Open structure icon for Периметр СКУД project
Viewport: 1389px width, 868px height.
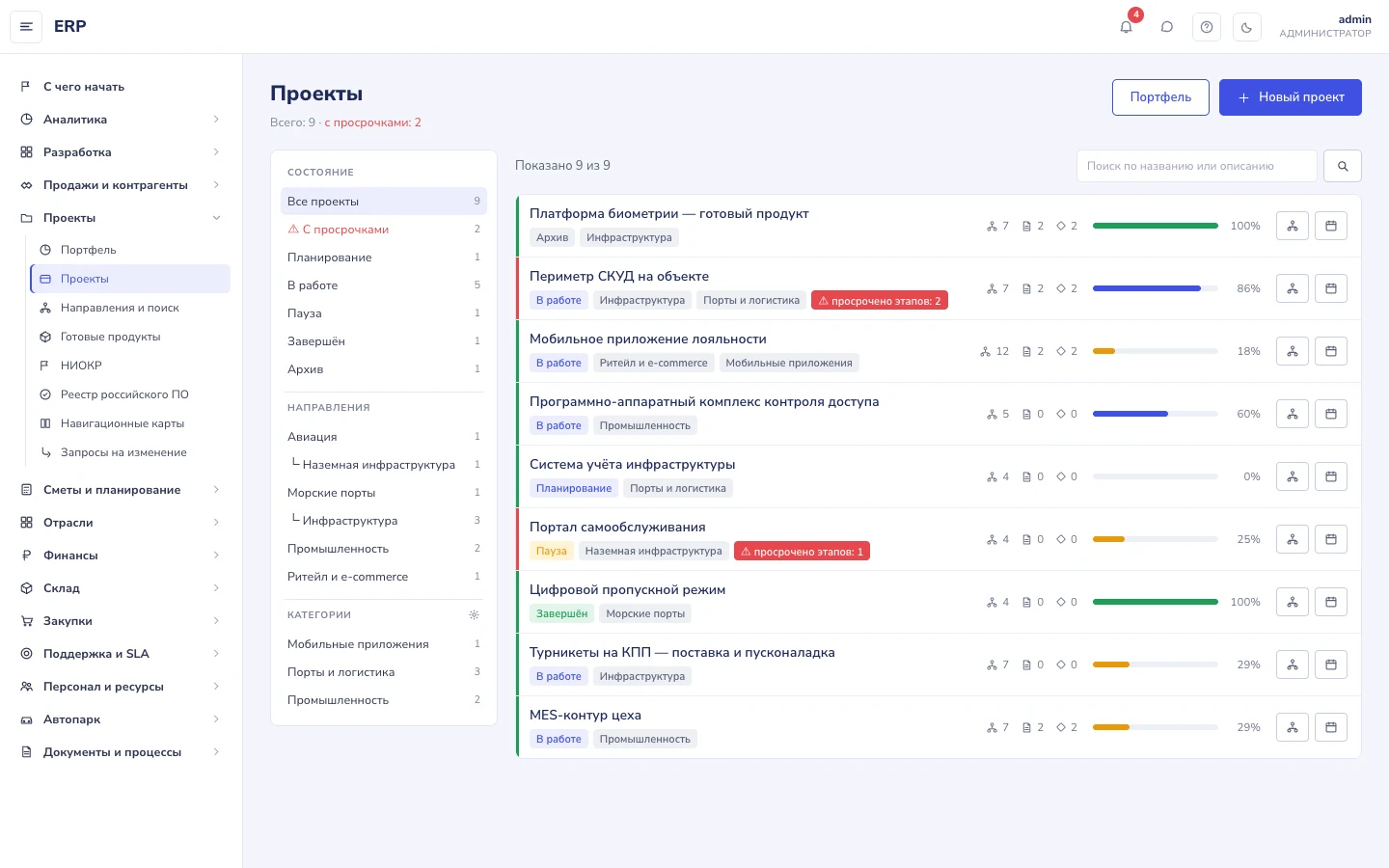1293,288
